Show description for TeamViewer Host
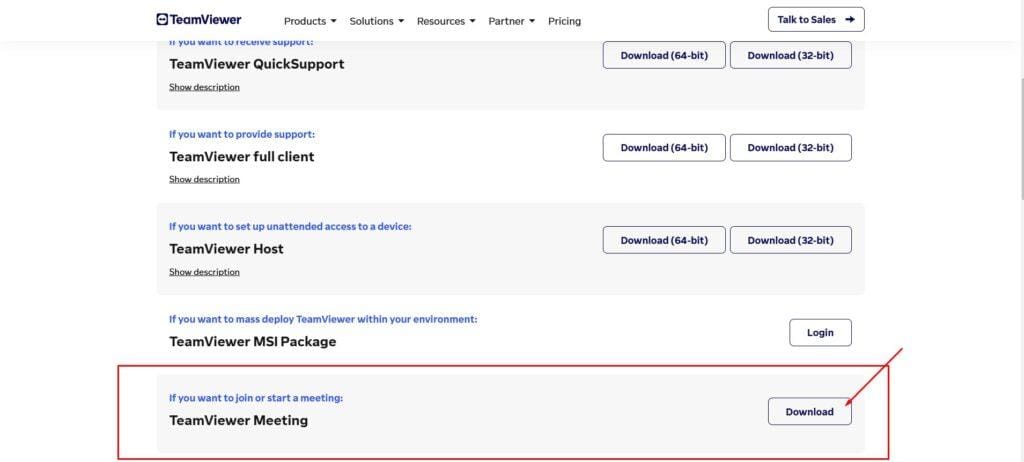 [x=204, y=272]
